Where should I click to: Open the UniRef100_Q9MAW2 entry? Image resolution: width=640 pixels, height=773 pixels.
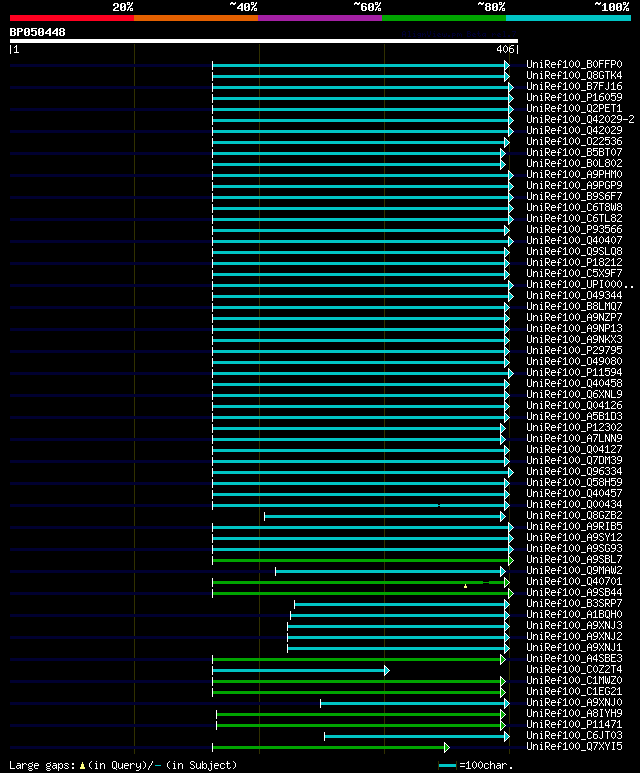(x=574, y=571)
